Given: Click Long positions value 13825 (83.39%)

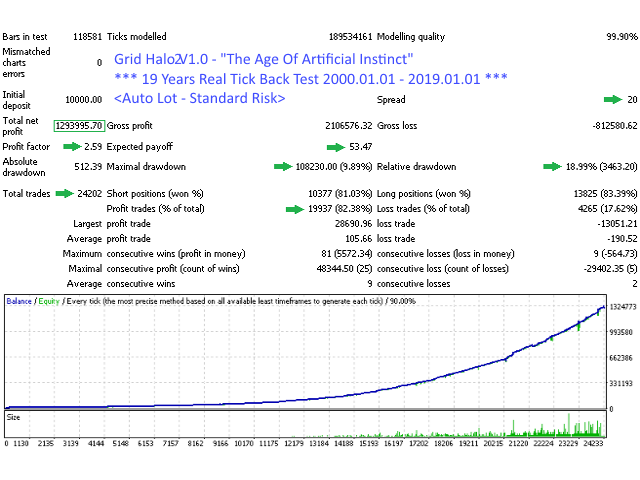Looking at the screenshot, I should pos(605,193).
